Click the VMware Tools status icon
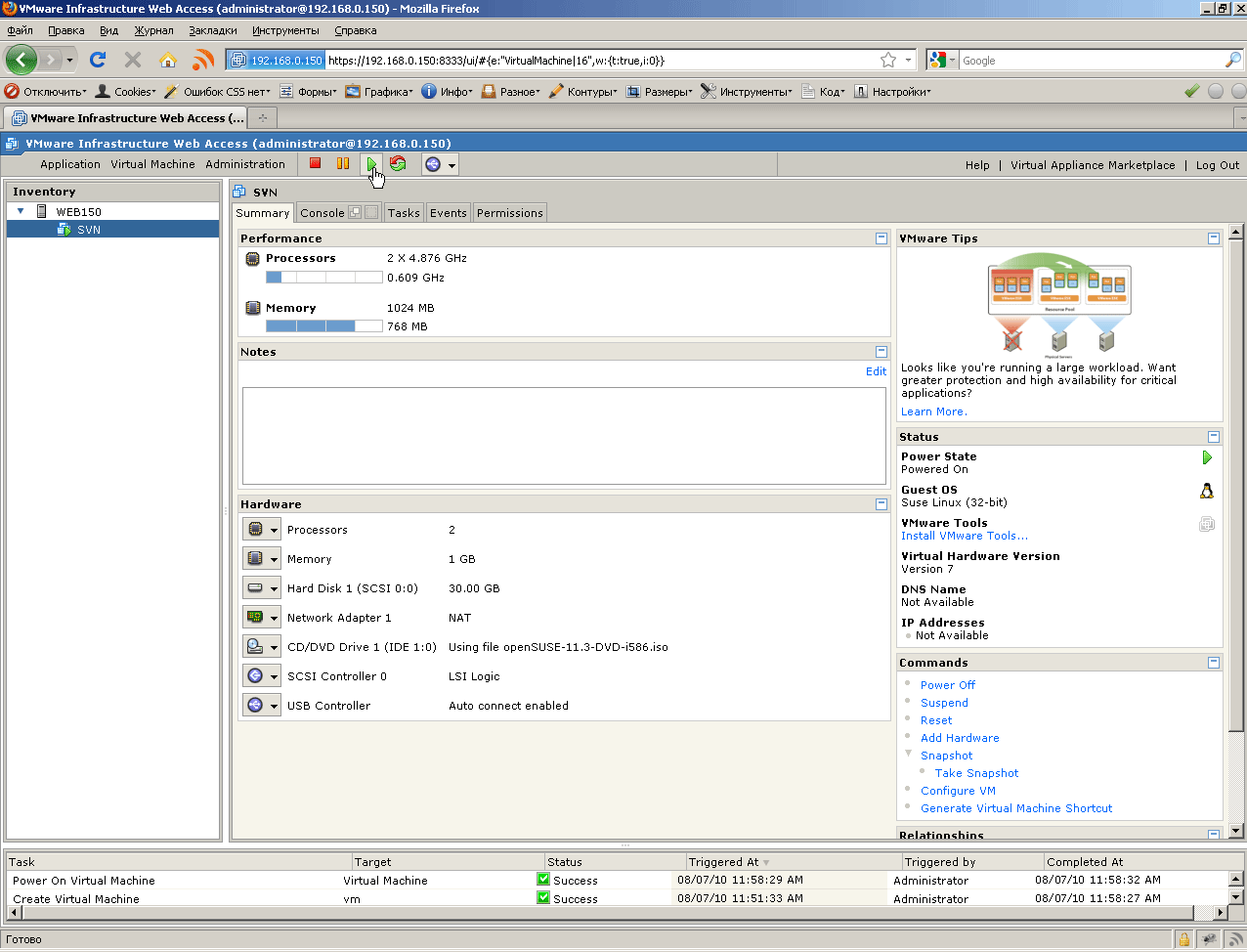The height and width of the screenshot is (952, 1247). coord(1207,524)
